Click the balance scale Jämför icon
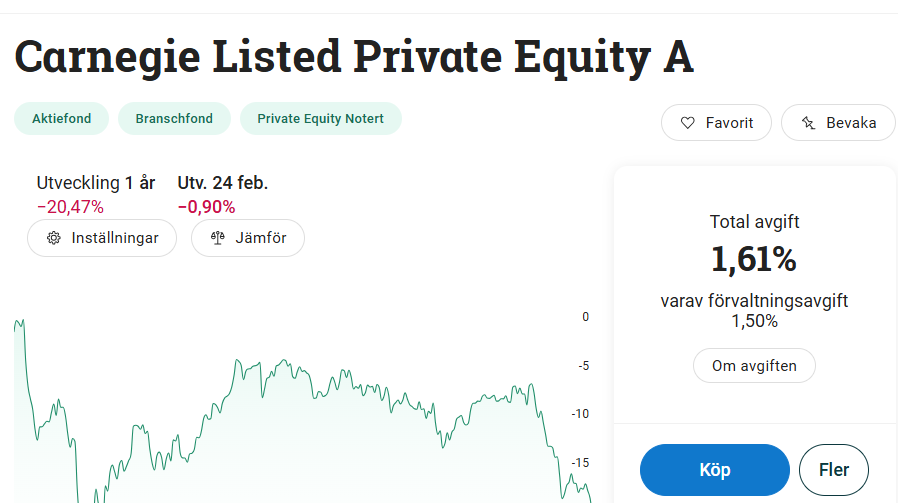 [217, 238]
